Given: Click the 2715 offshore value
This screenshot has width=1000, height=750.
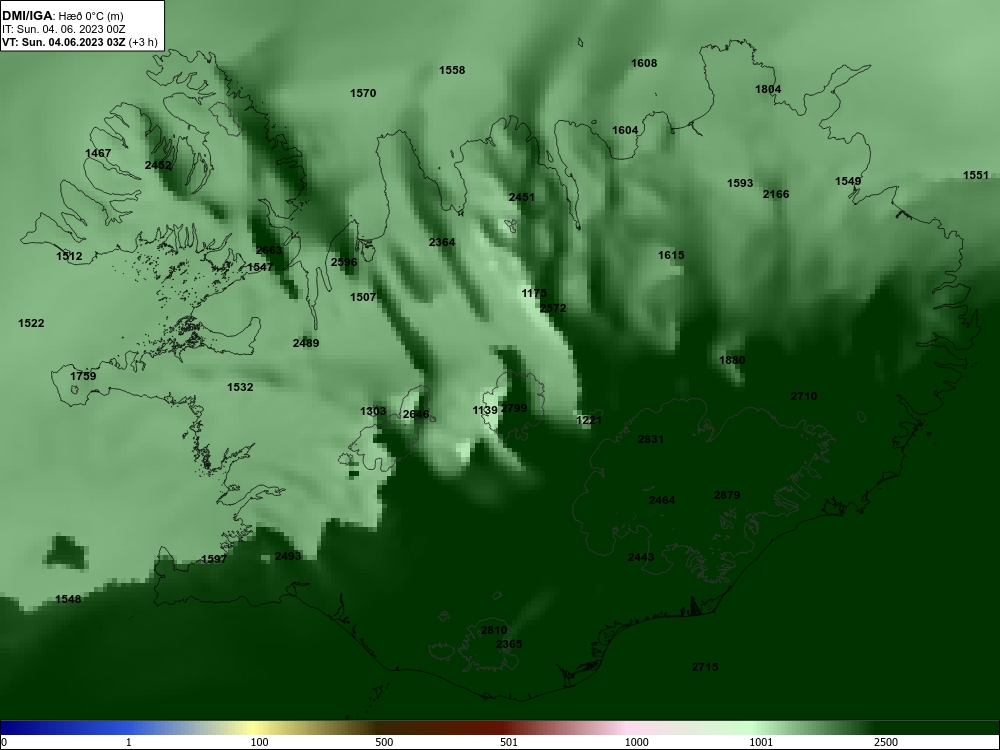Looking at the screenshot, I should click(x=705, y=667).
